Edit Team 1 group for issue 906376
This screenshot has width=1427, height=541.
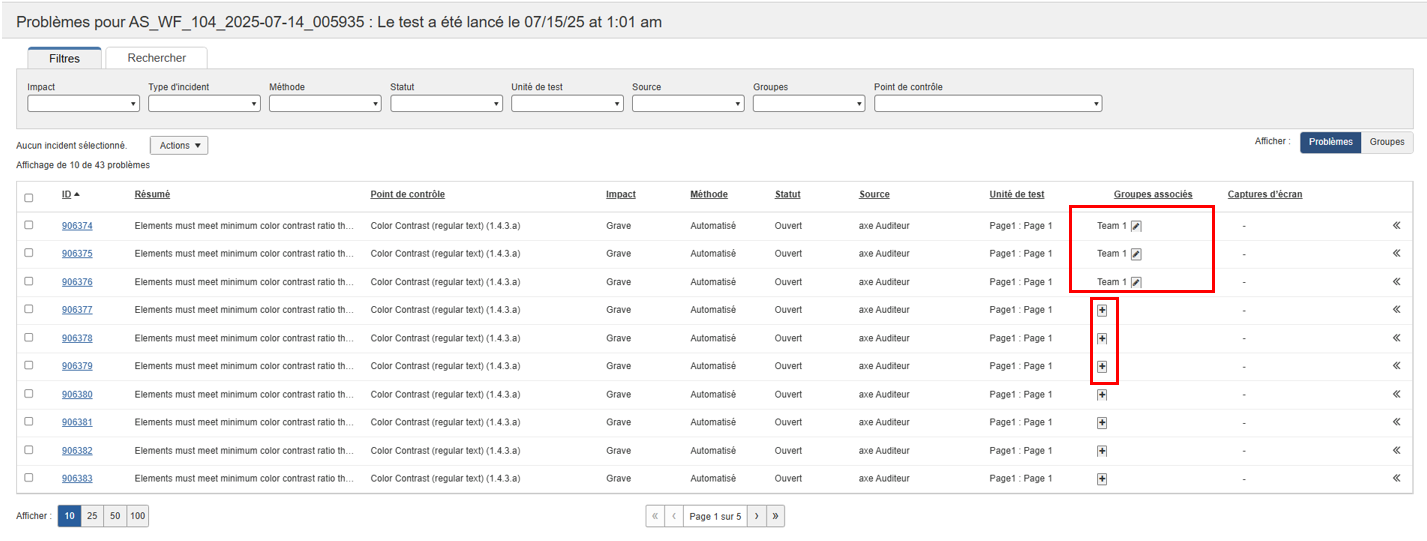pos(1136,282)
